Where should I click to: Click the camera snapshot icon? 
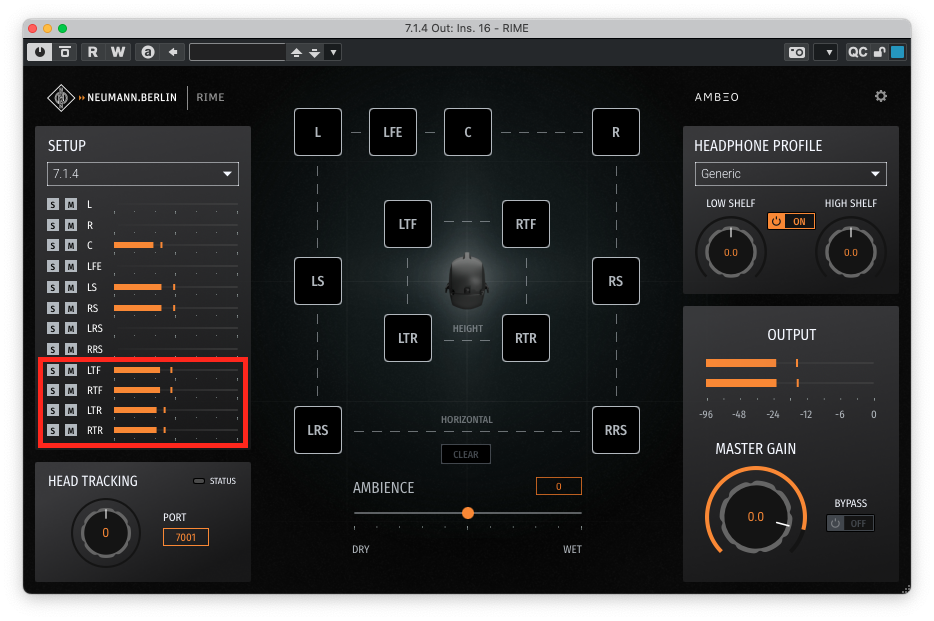click(x=796, y=52)
